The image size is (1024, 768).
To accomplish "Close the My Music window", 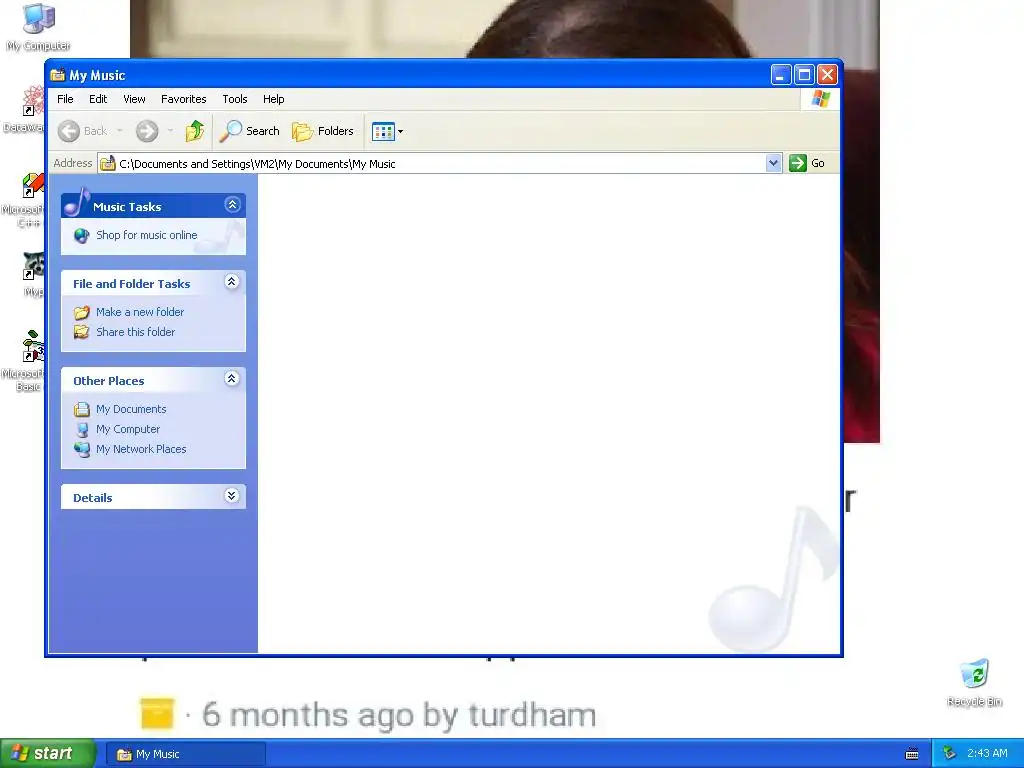I will click(x=827, y=74).
